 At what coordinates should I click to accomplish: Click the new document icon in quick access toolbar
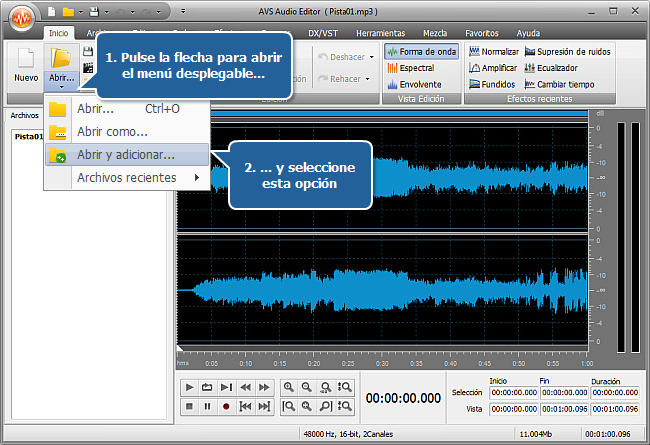click(x=51, y=12)
